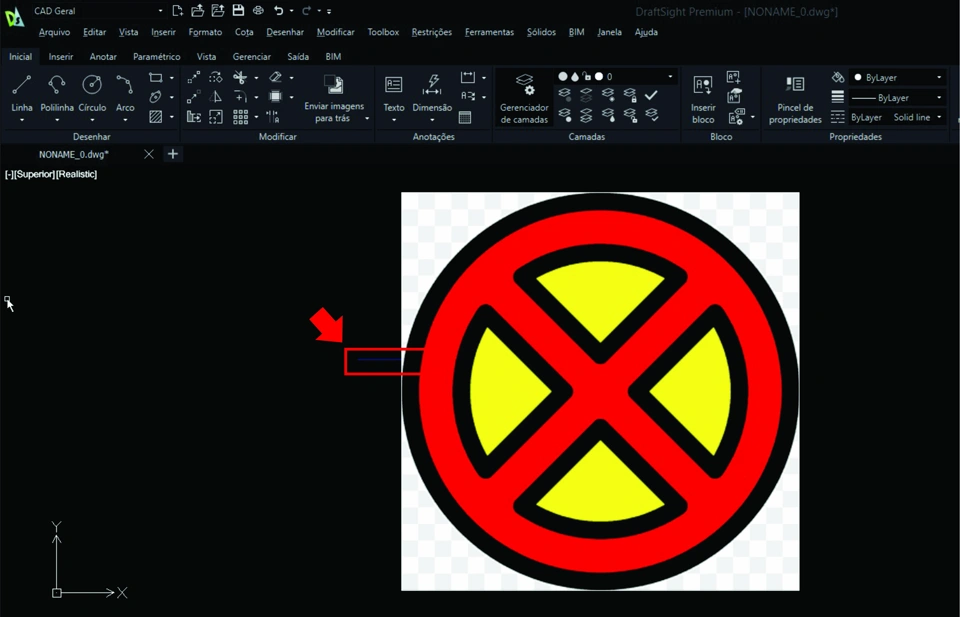Viewport: 960px width, 617px height.
Task: Open the Restrições menu
Action: [x=432, y=32]
